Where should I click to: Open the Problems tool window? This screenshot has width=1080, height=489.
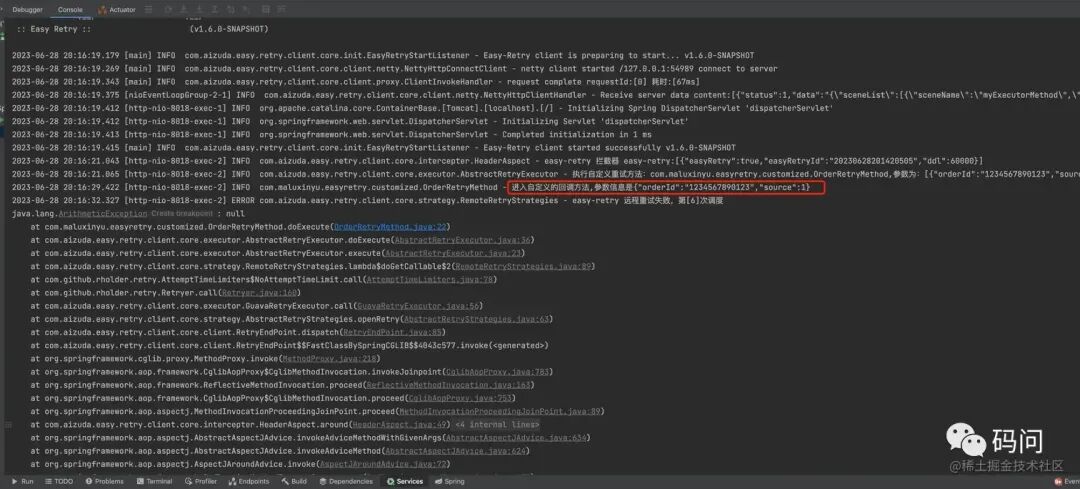pos(105,481)
